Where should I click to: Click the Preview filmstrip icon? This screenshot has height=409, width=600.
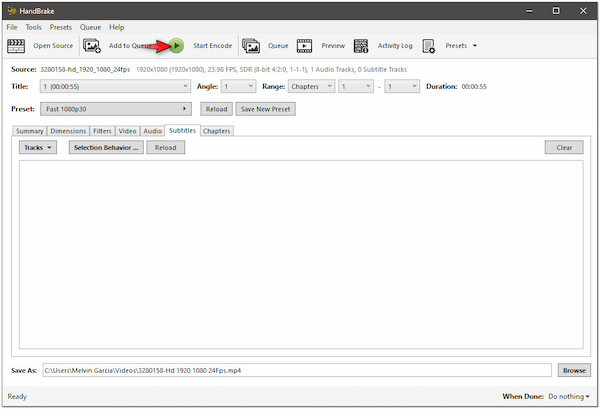pos(304,45)
